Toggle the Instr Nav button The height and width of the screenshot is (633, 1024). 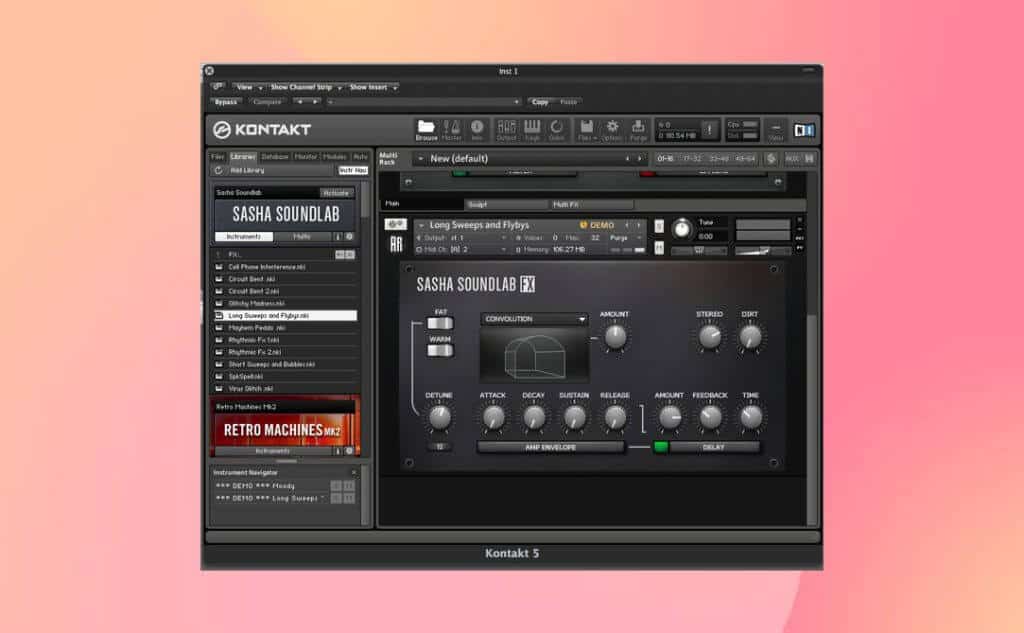(353, 170)
